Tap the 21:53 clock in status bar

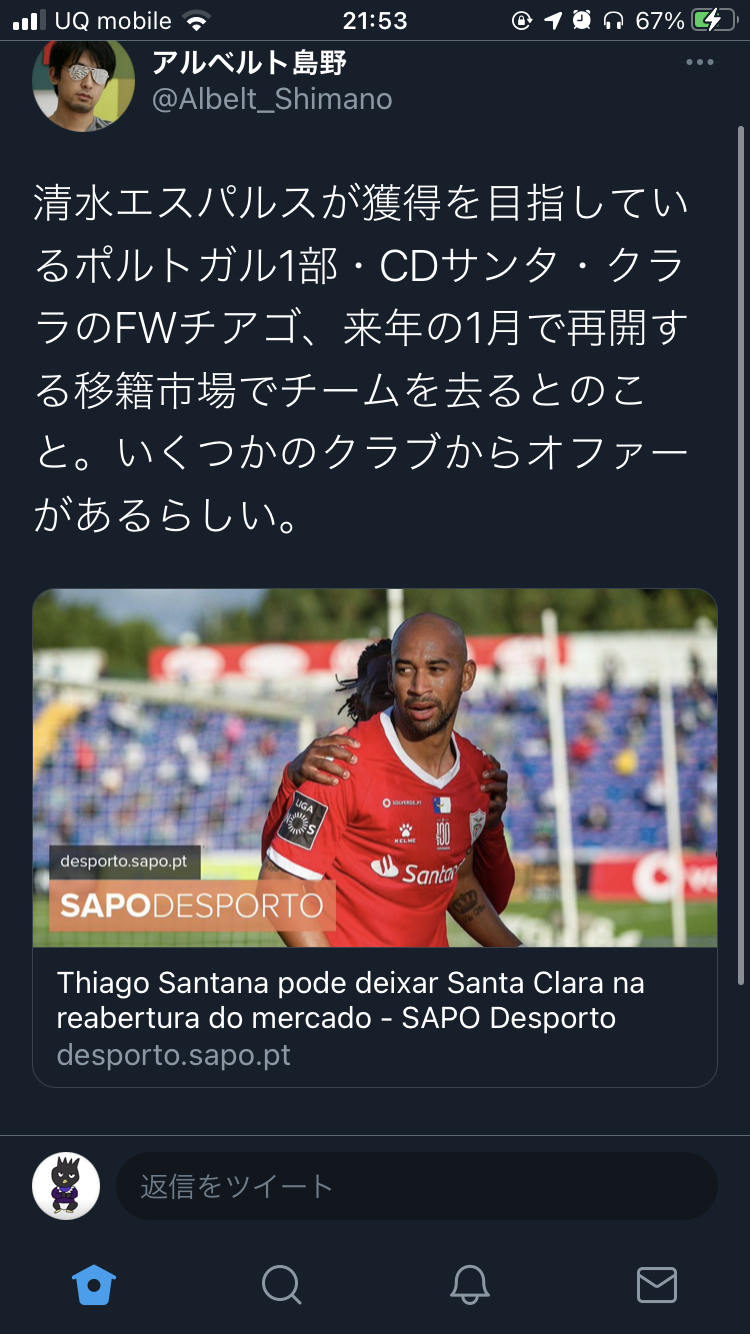click(375, 20)
